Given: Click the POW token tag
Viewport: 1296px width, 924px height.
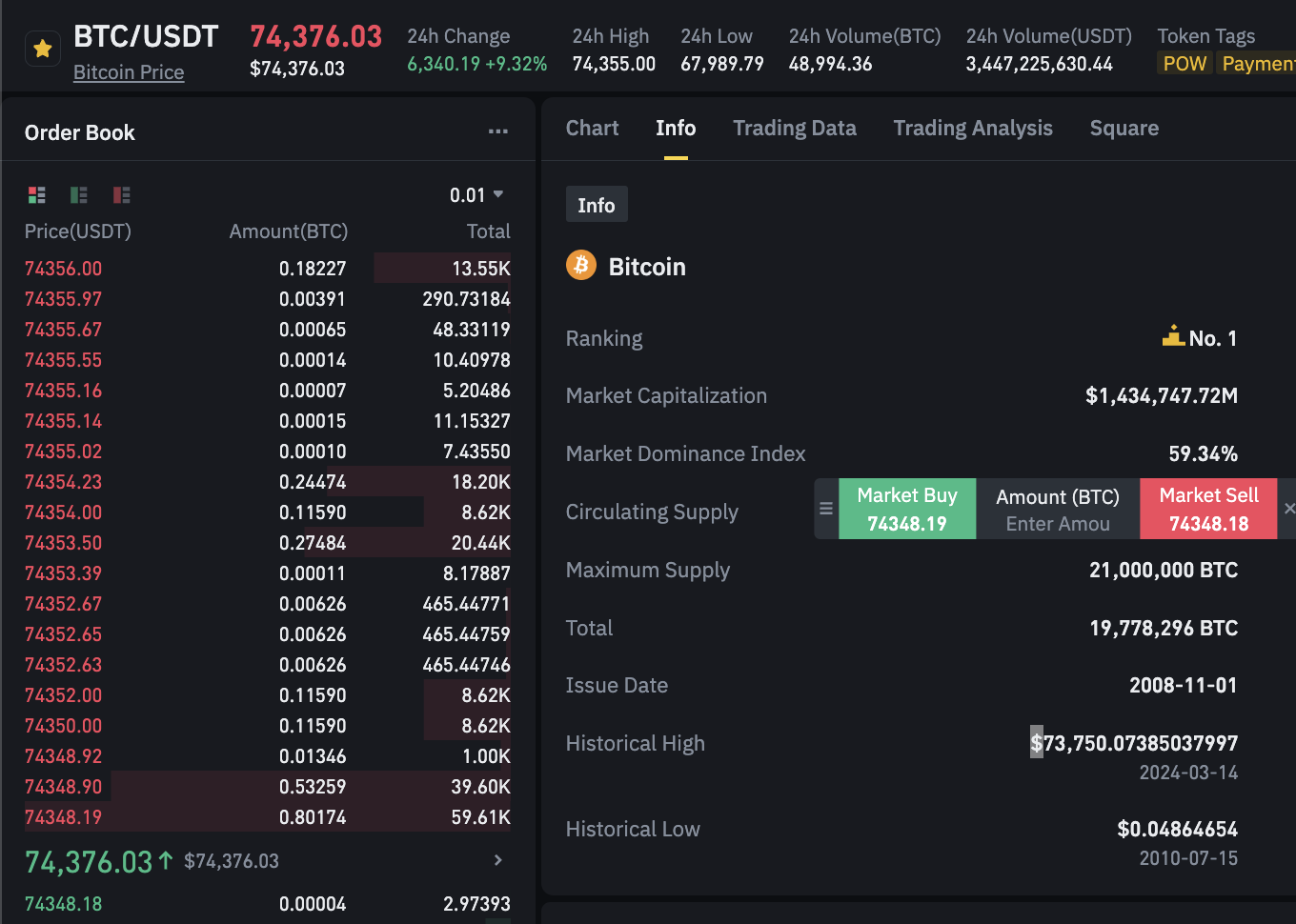Looking at the screenshot, I should tap(1184, 63).
